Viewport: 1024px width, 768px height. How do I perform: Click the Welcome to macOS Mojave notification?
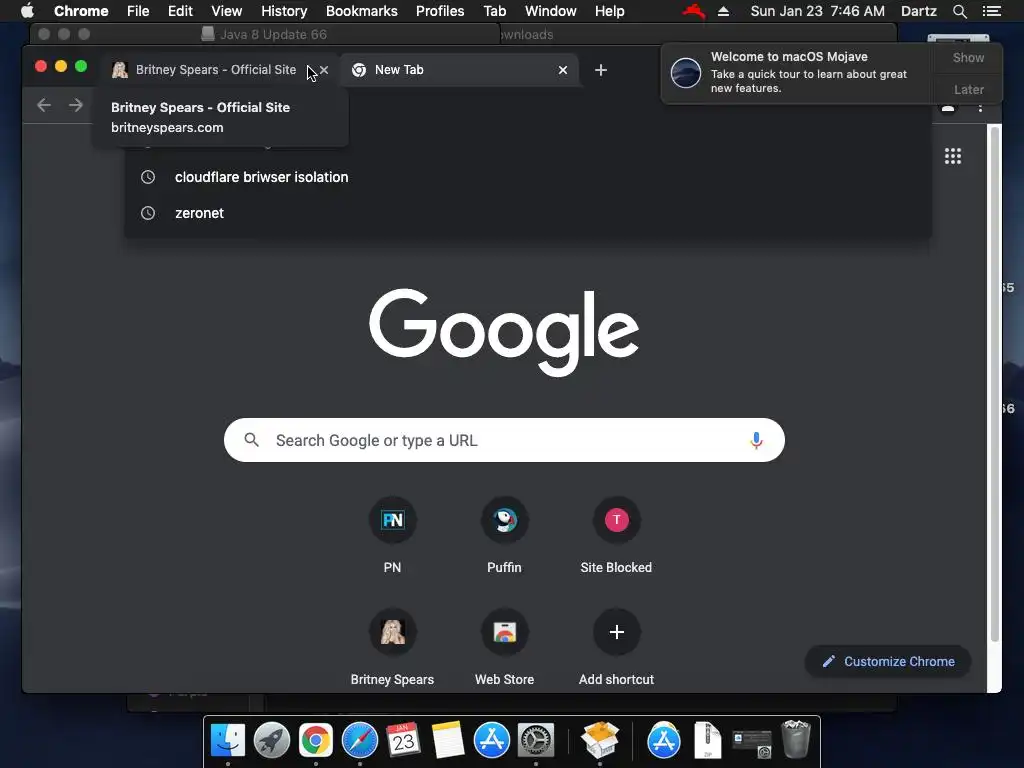point(797,72)
